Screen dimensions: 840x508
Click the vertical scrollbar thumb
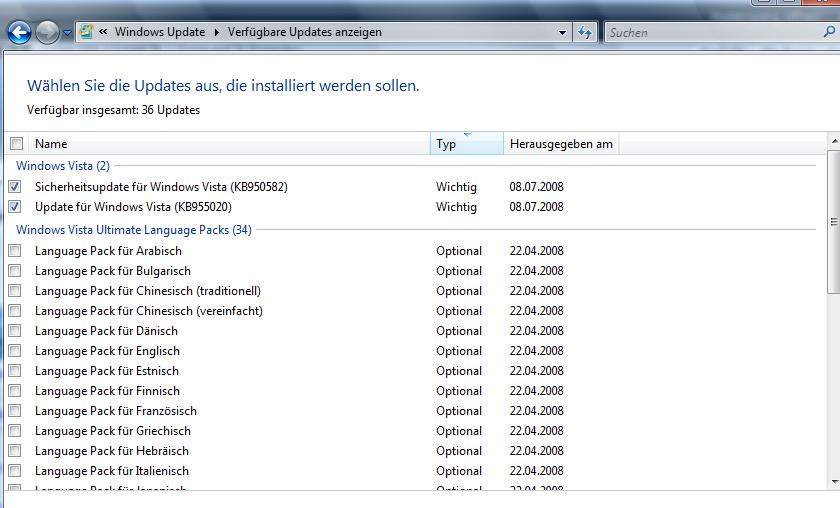pos(834,221)
